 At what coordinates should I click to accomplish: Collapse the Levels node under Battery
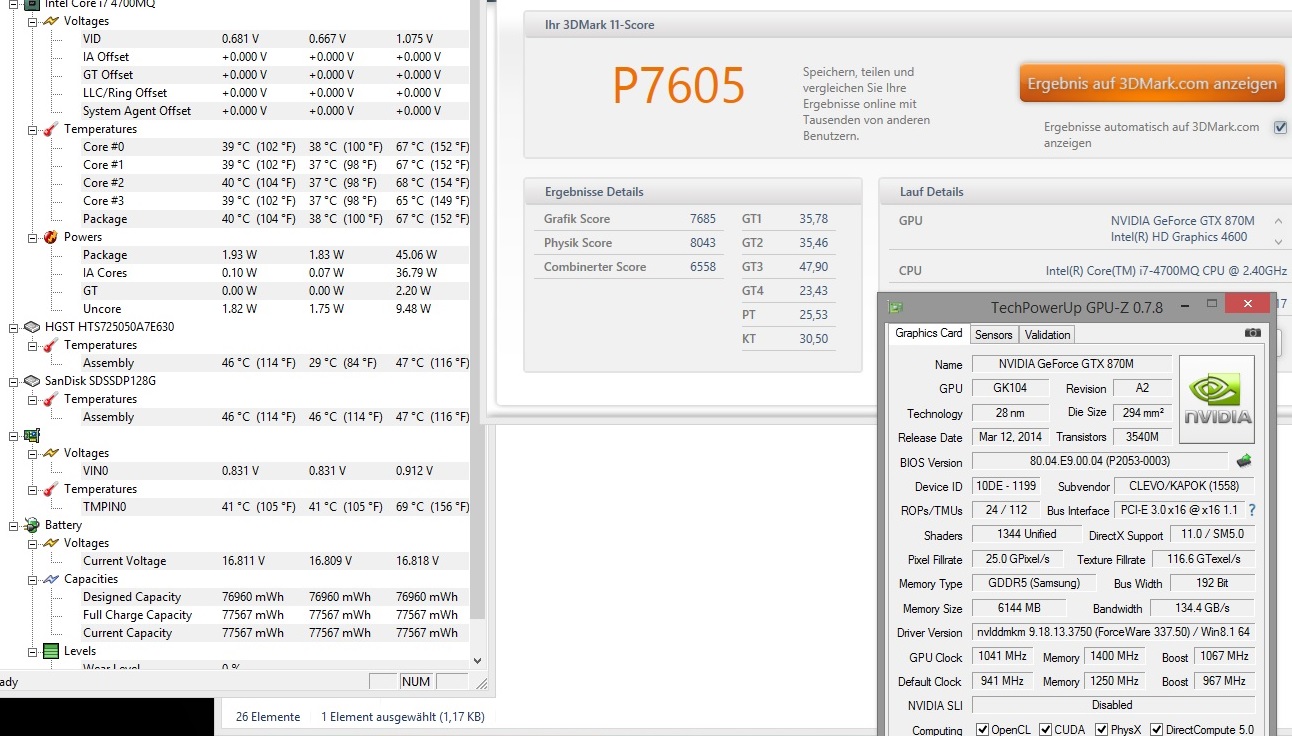pos(32,651)
